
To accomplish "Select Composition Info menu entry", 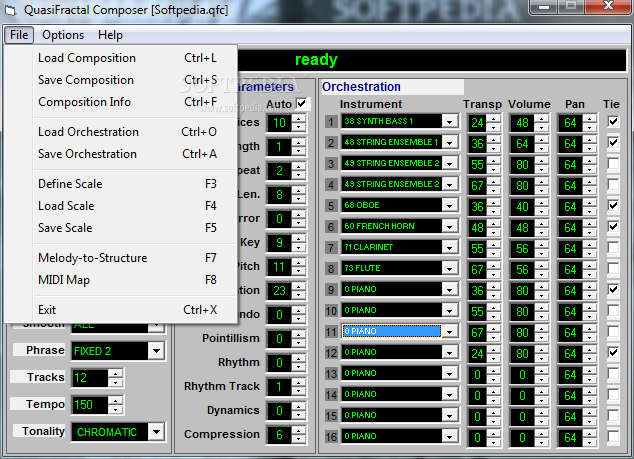I will pyautogui.click(x=127, y=102).
